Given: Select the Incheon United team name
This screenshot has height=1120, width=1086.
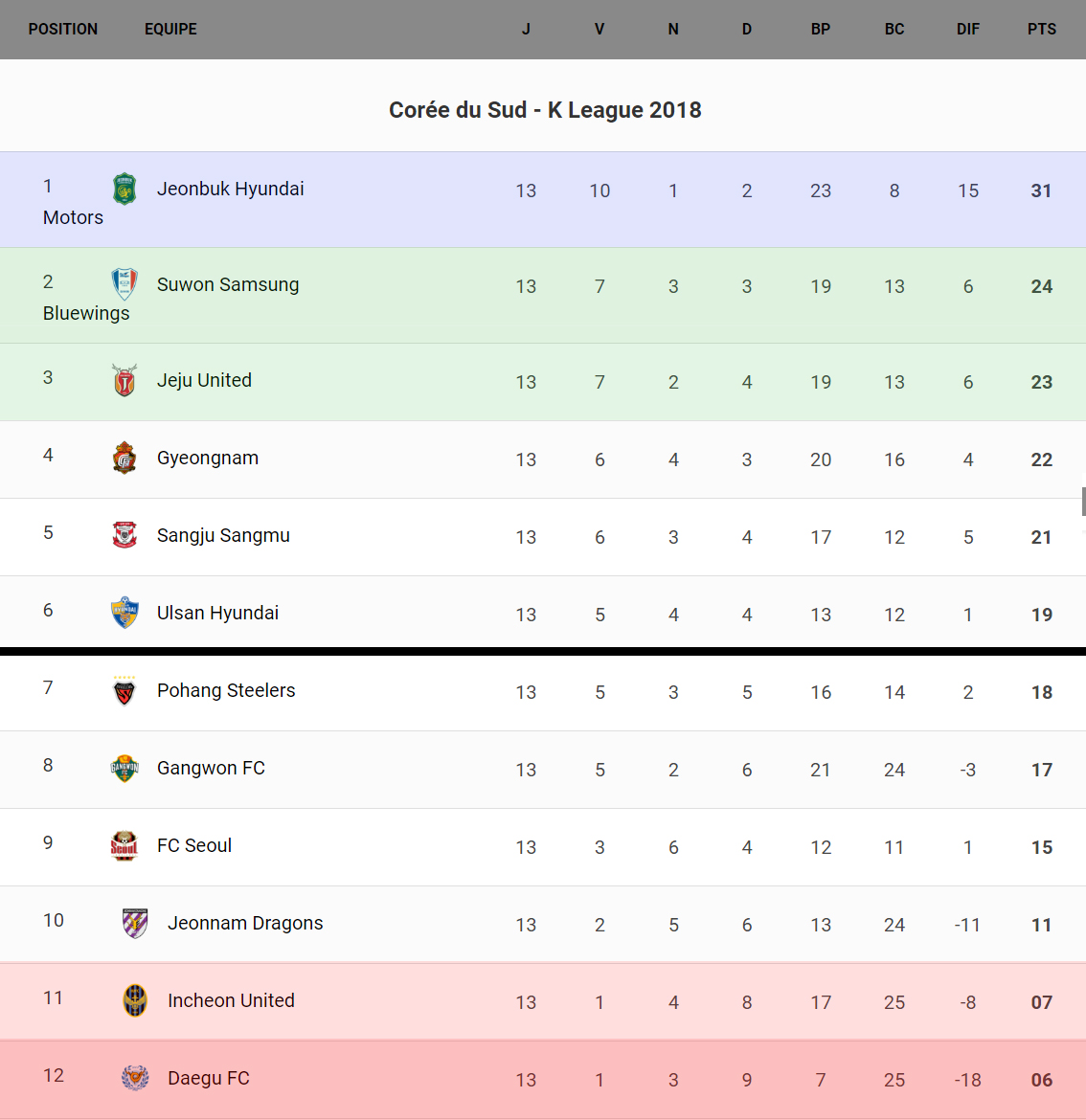Looking at the screenshot, I should (x=231, y=1000).
